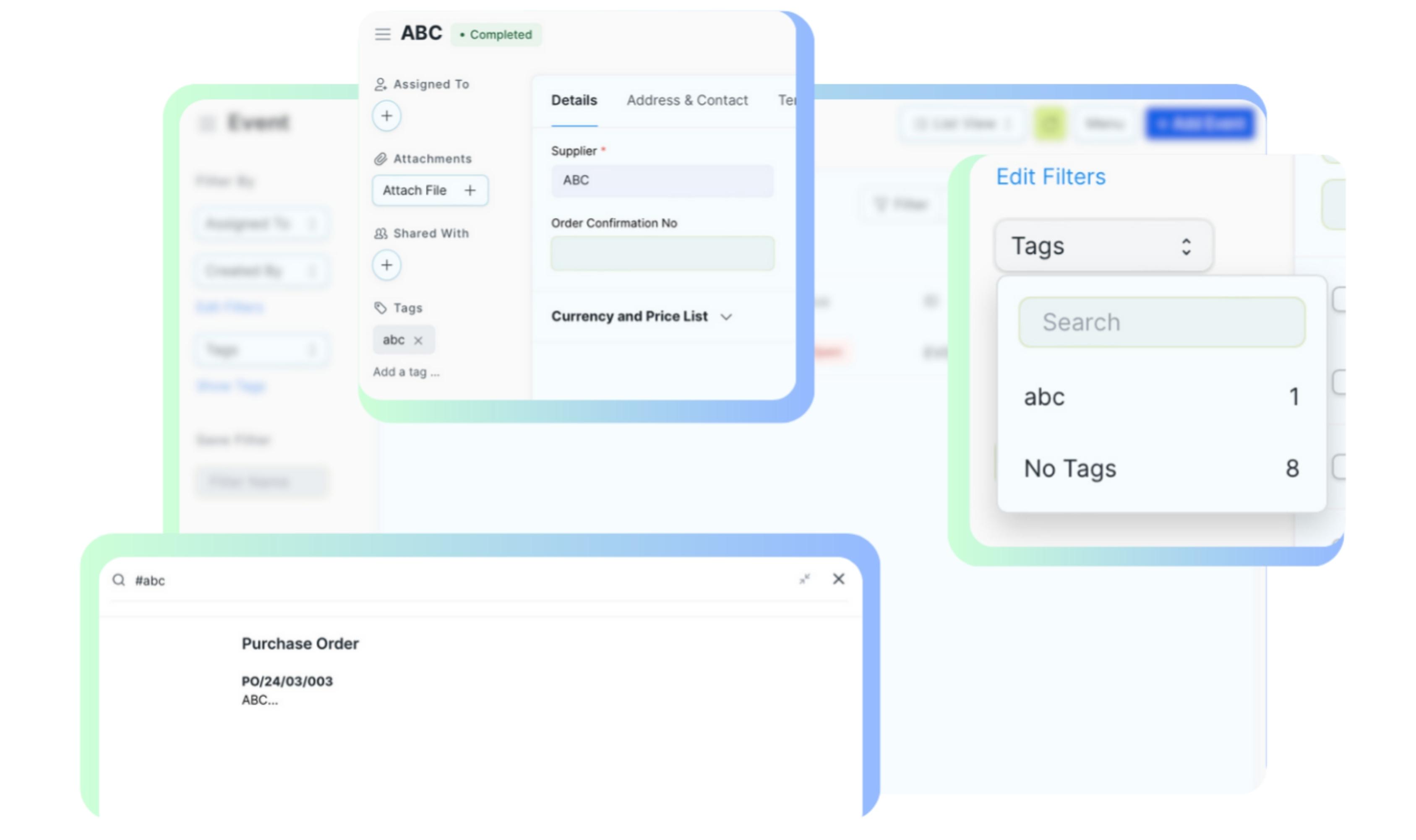The width and height of the screenshot is (1416, 840).
Task: Open the Tags dropdown in Edit Filters
Action: pyautogui.click(x=1103, y=246)
